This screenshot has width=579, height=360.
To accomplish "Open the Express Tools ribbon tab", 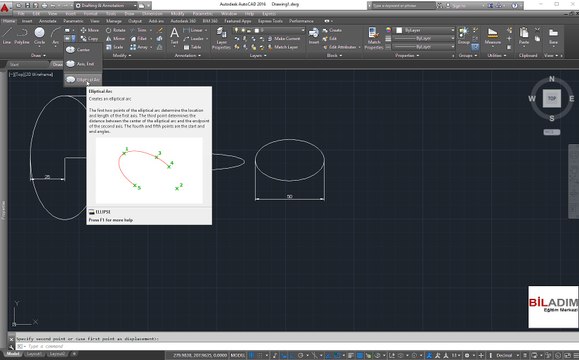I will (x=270, y=21).
